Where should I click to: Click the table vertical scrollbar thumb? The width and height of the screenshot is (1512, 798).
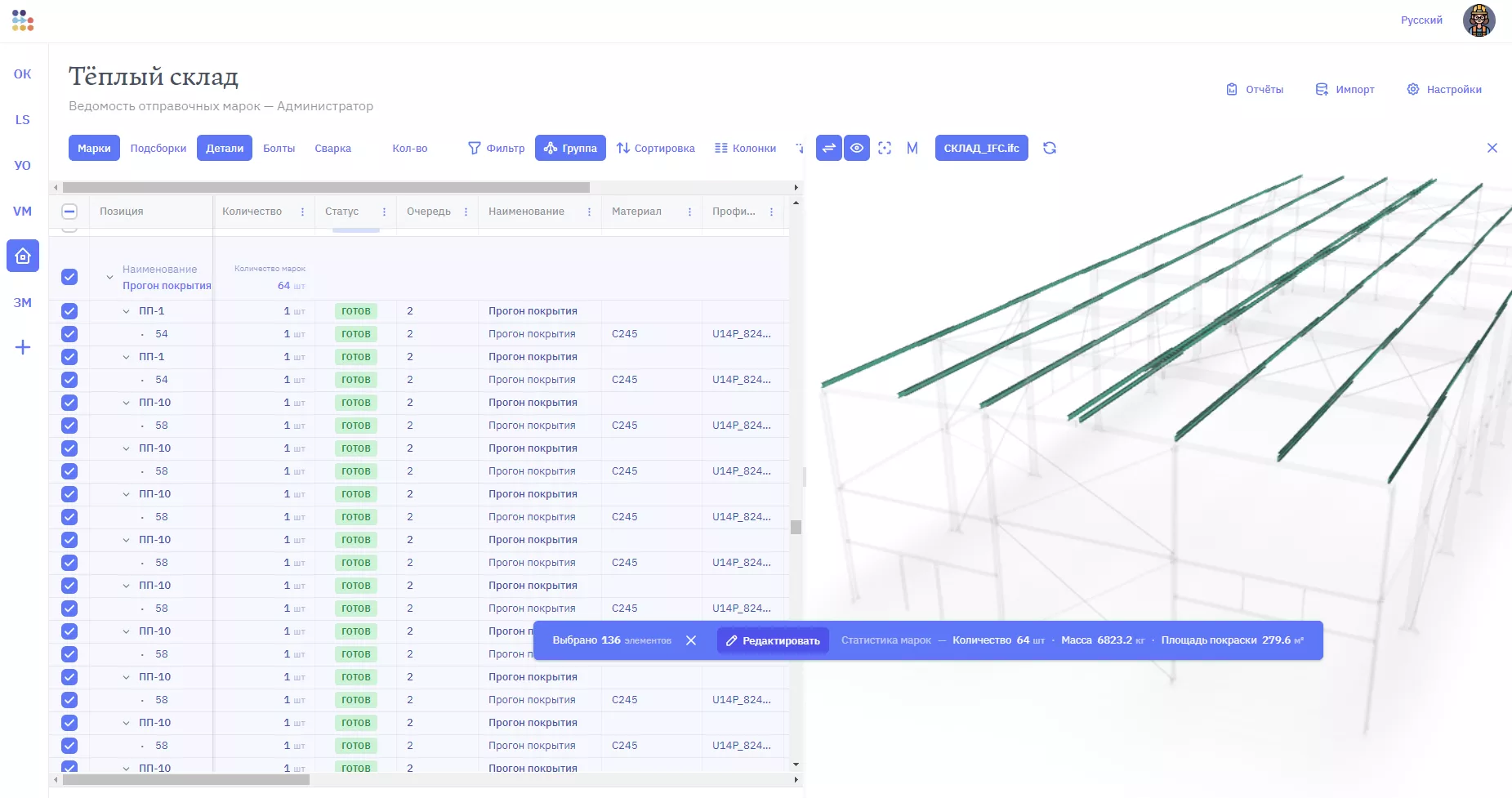pyautogui.click(x=796, y=527)
